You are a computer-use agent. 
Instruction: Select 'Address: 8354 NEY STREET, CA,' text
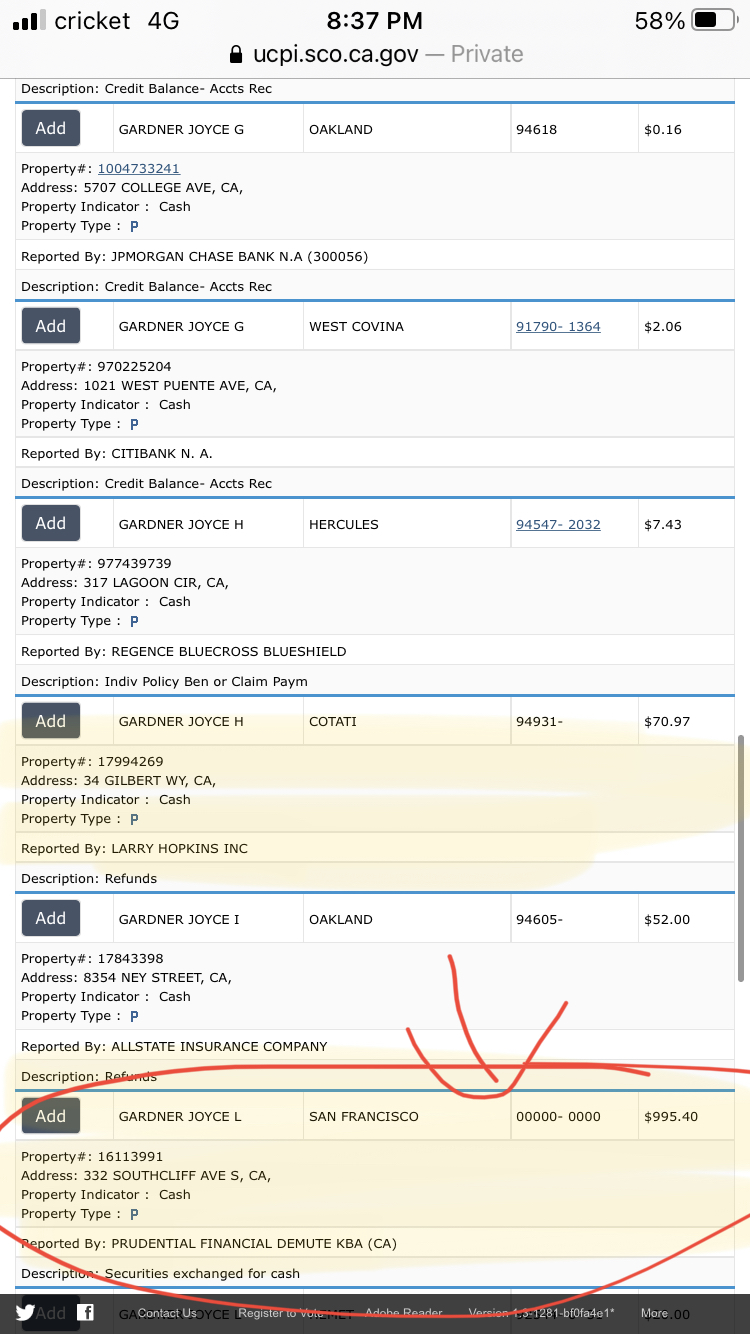pos(126,978)
